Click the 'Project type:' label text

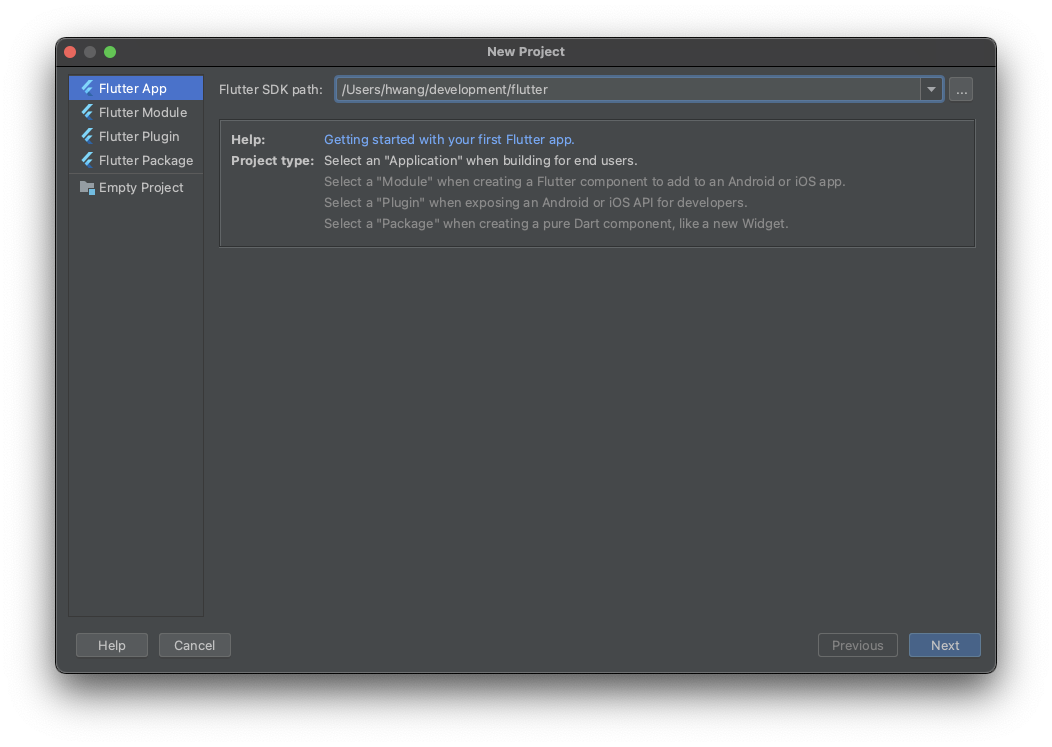(x=272, y=160)
